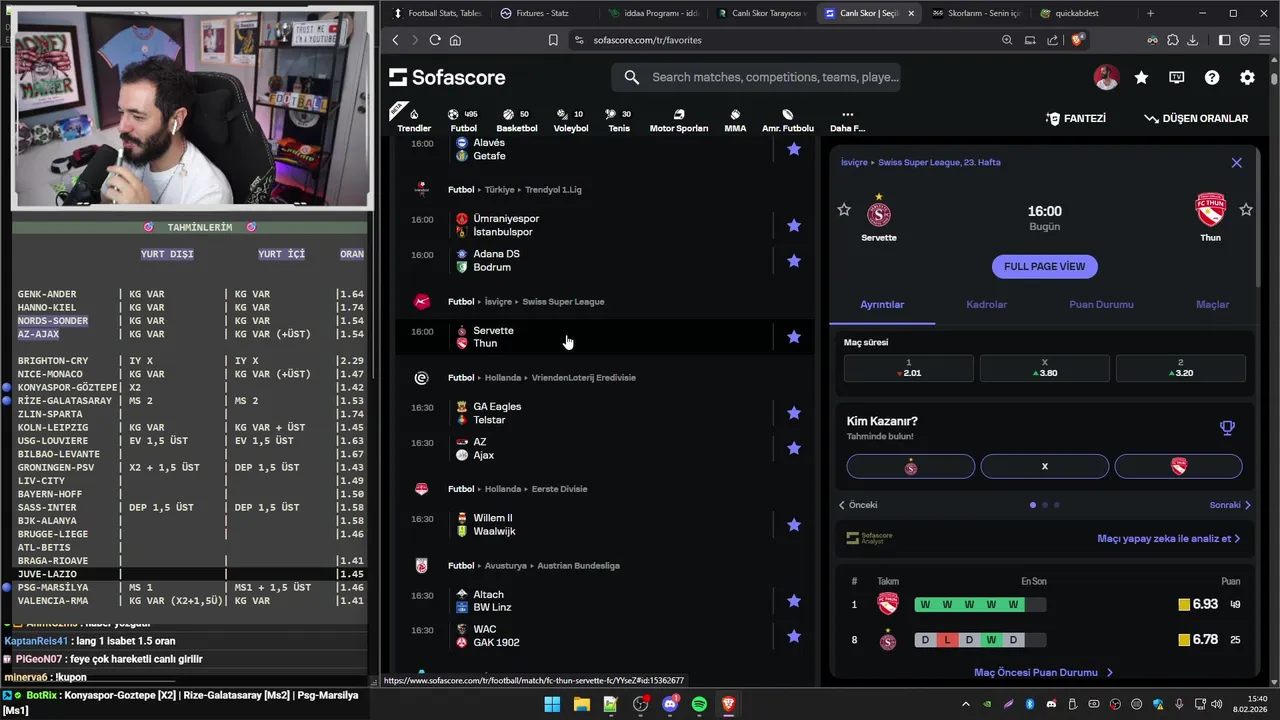Select the Motor Sporları category
Screen dimensions: 1280x720
tap(679, 120)
